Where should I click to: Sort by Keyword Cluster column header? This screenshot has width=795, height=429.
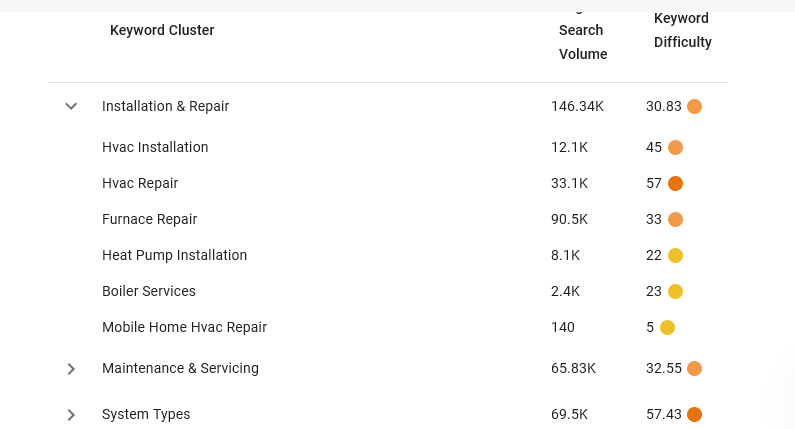tap(162, 30)
